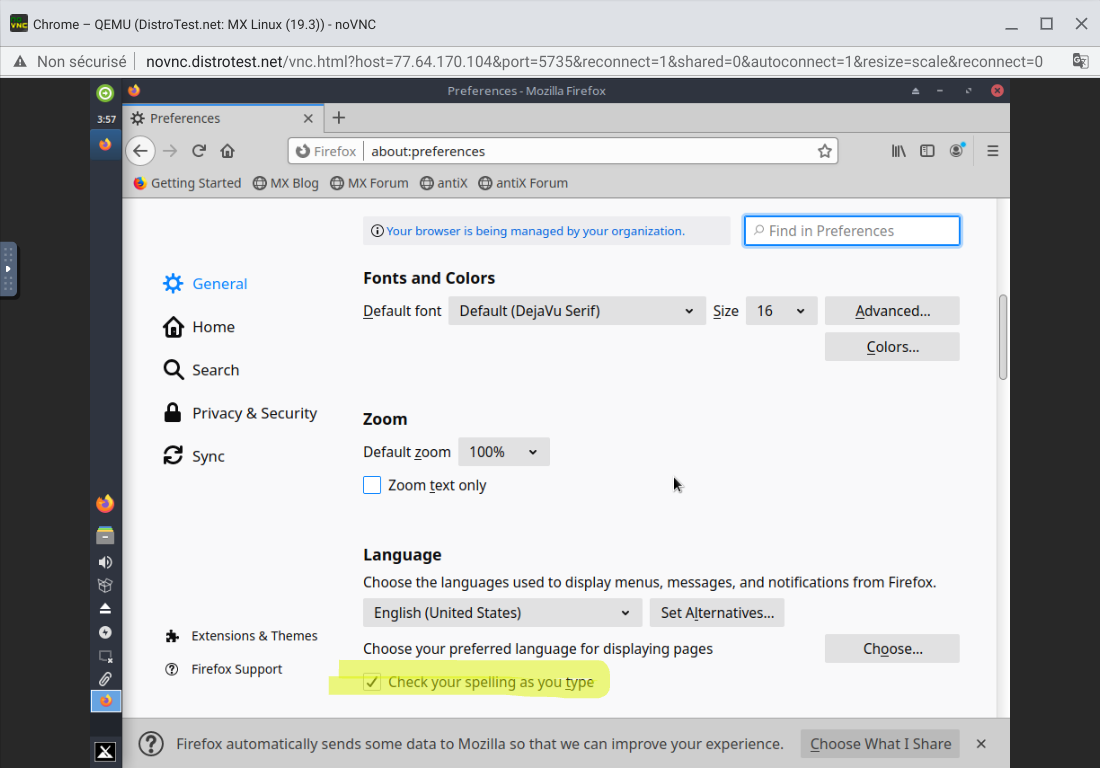1100x768 pixels.
Task: Open Firefox Support link
Action: click(223, 669)
